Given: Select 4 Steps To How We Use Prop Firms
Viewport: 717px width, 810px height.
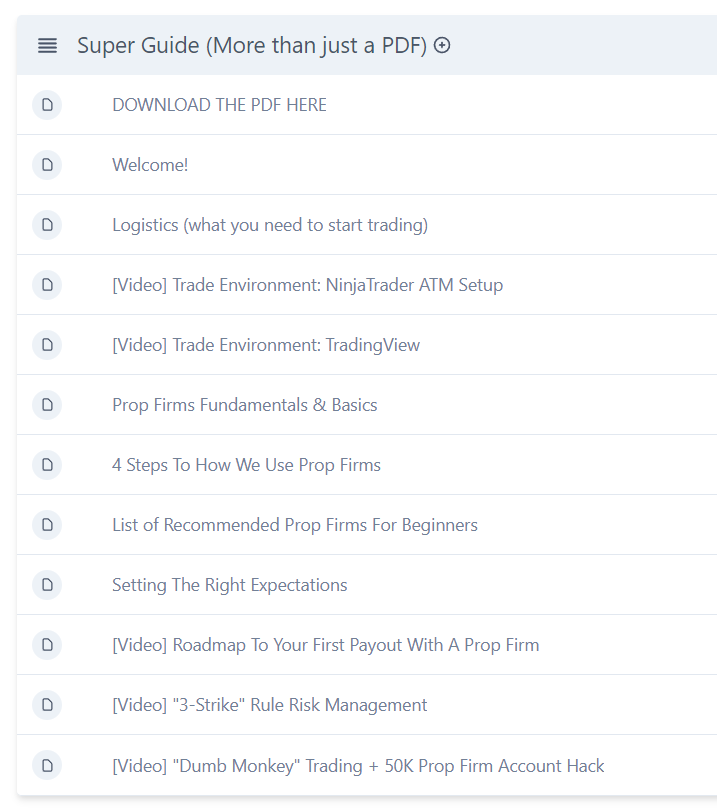Looking at the screenshot, I should pos(246,465).
